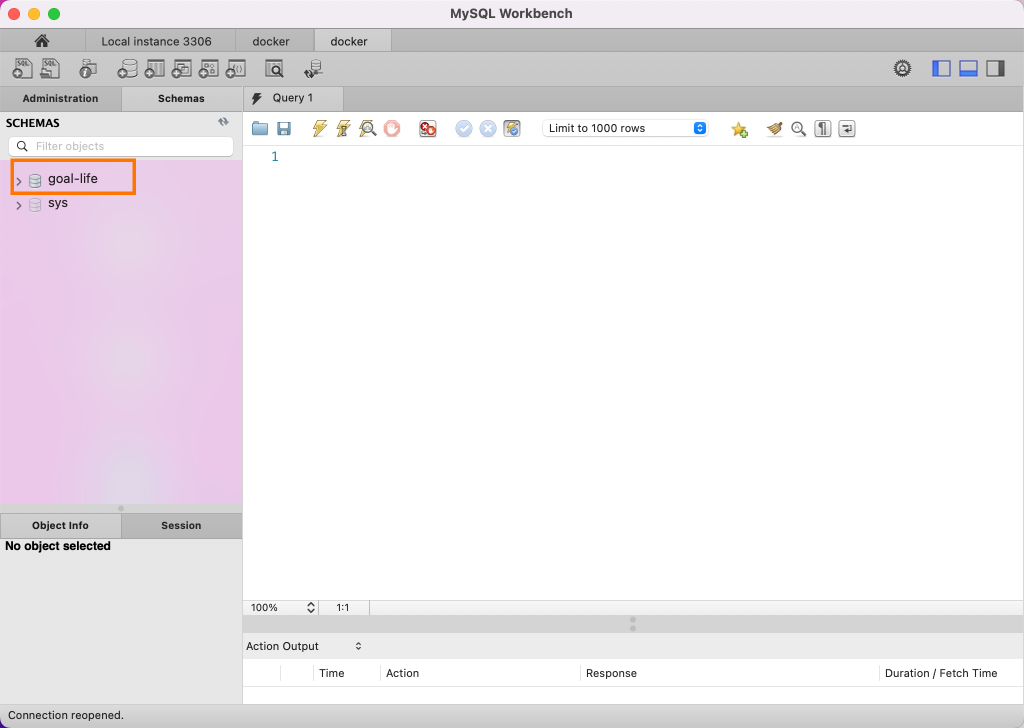Execute statement under cursor icon
1024x728 pixels.
344,129
